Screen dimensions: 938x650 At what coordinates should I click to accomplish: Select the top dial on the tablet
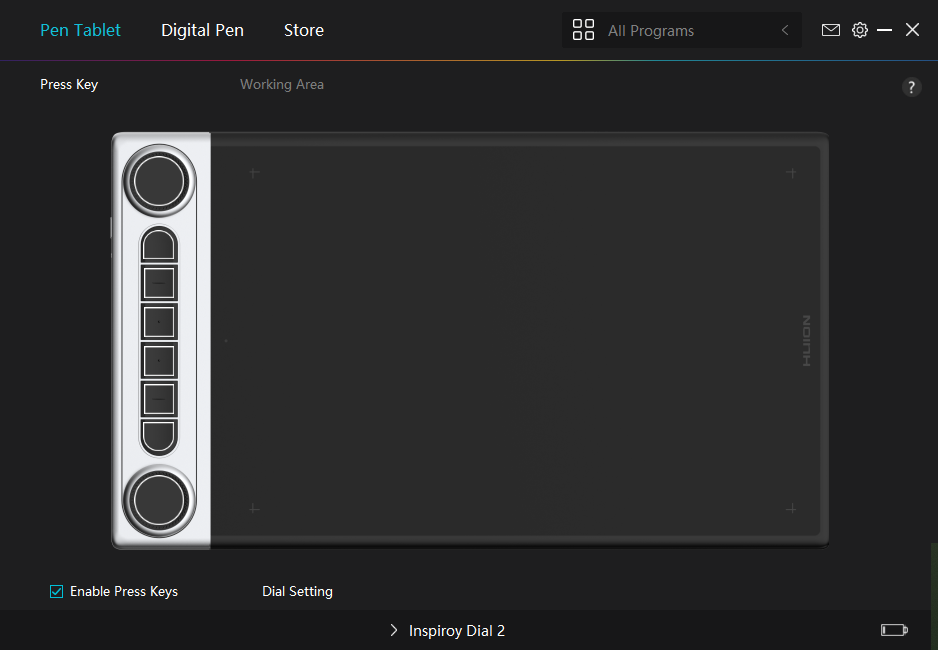pos(159,181)
